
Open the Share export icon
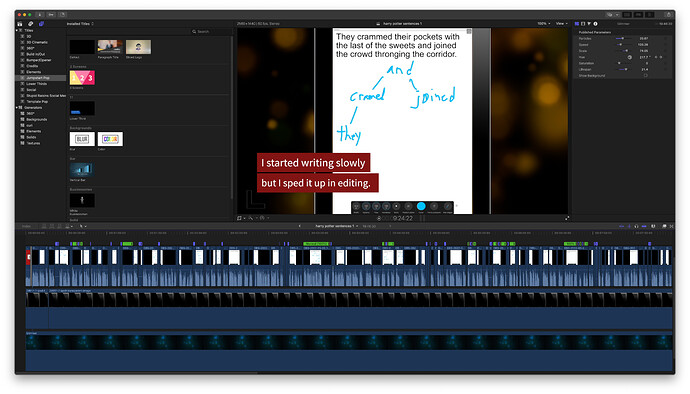668,15
